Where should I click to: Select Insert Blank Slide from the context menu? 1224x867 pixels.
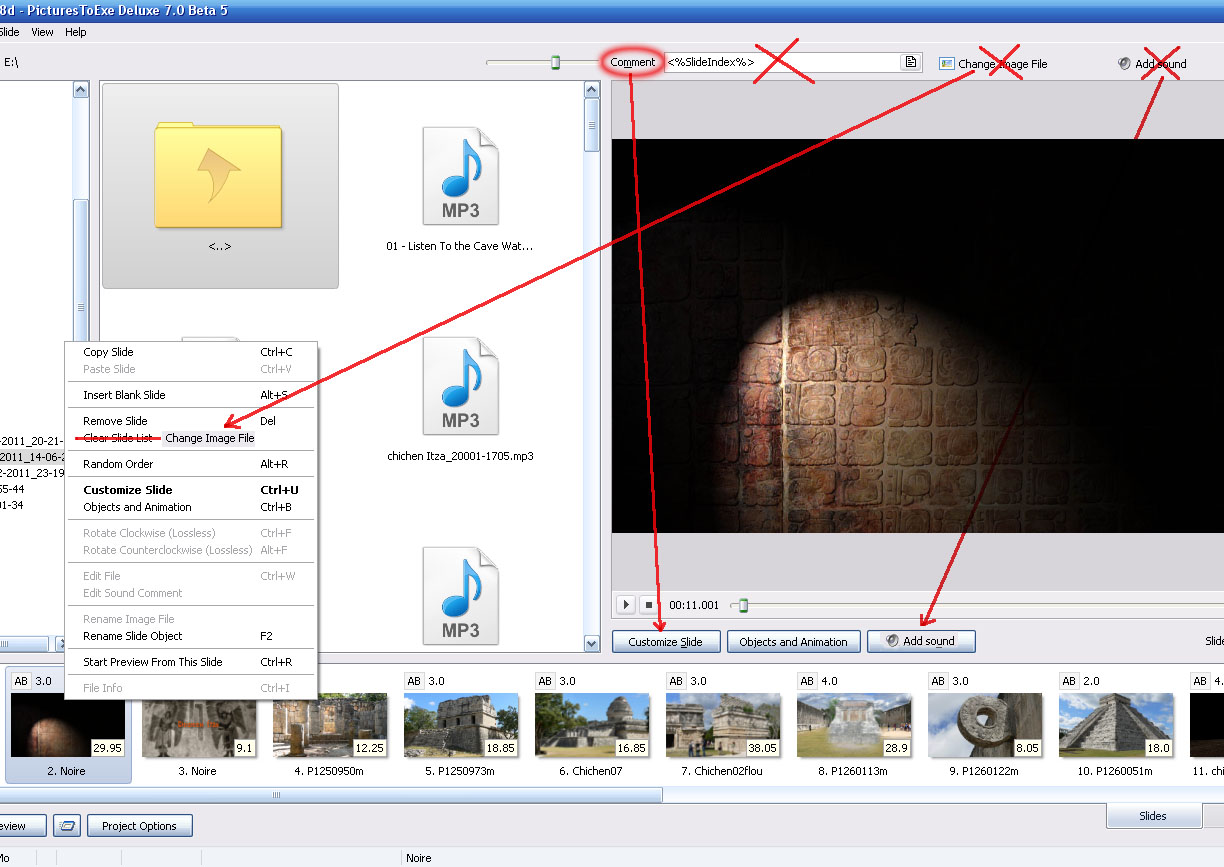[124, 395]
